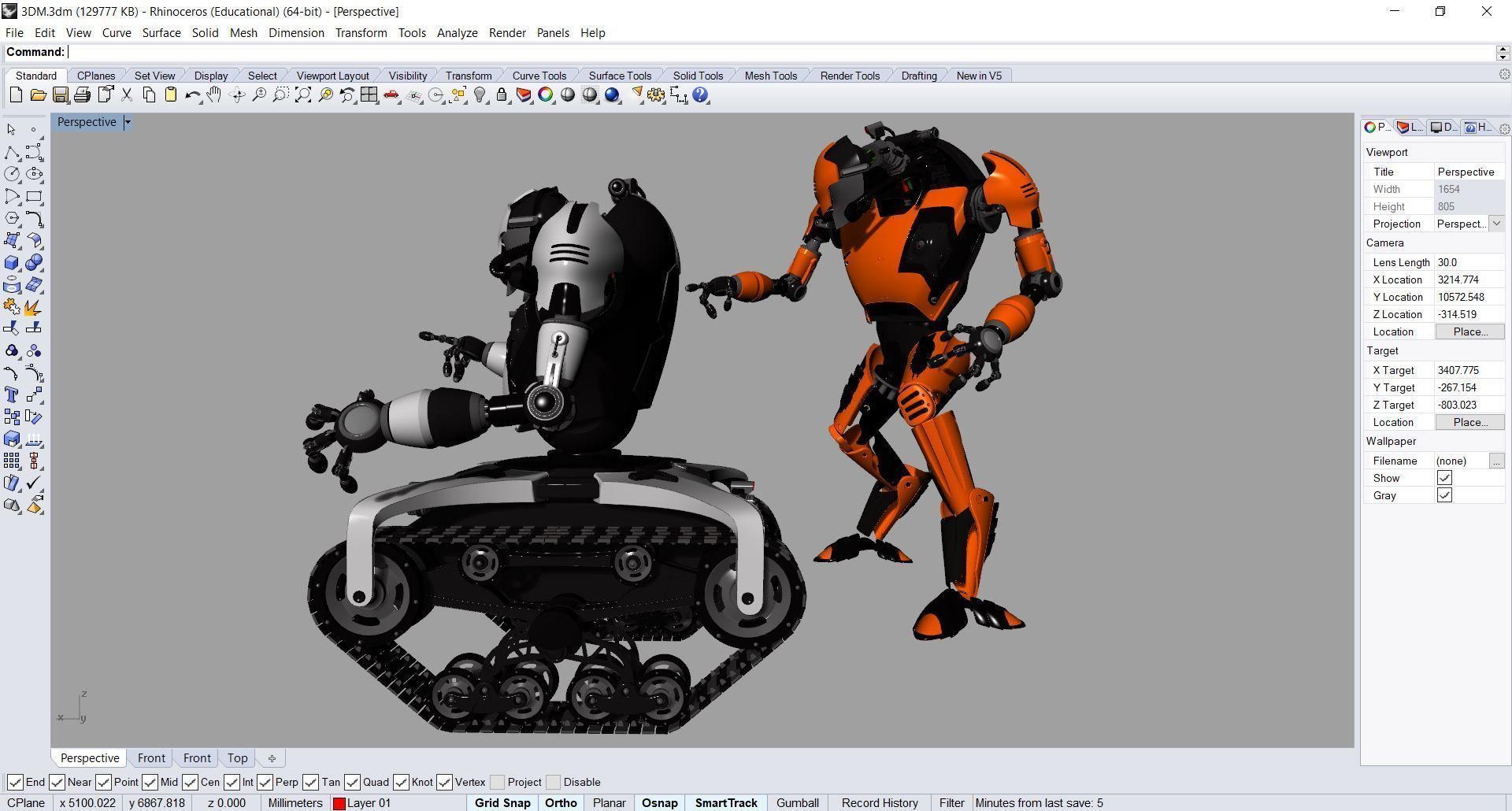The height and width of the screenshot is (811, 1512).
Task: Switch to the Top viewport tab
Action: tap(237, 758)
